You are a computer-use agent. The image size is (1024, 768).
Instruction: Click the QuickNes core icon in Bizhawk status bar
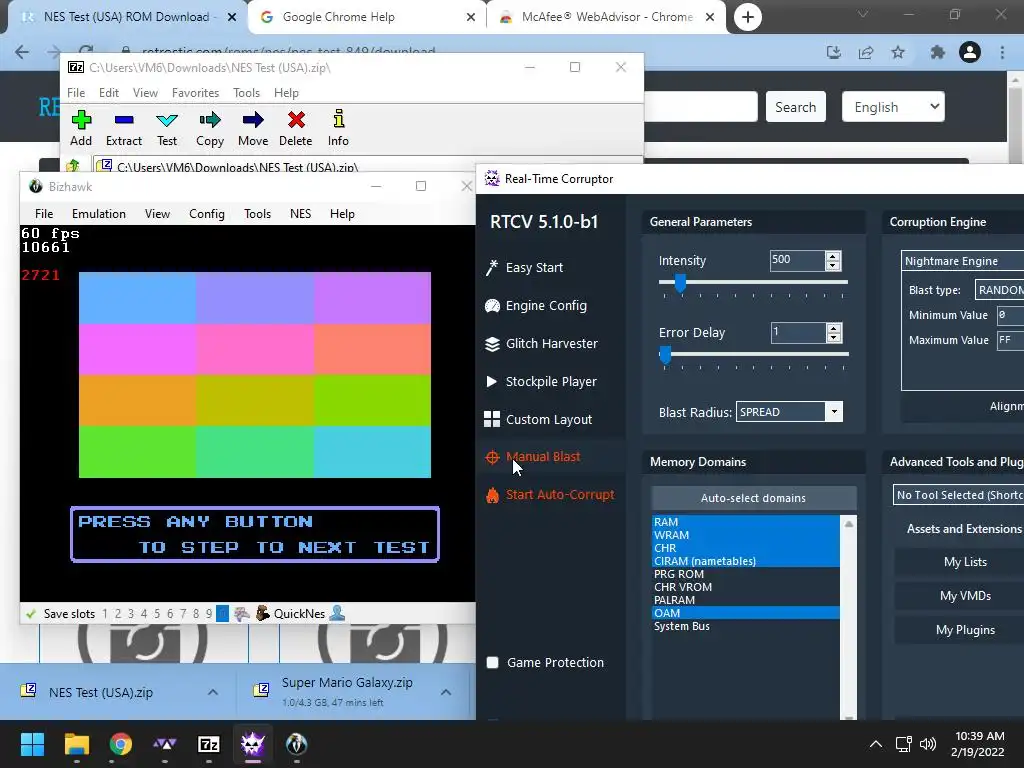263,613
